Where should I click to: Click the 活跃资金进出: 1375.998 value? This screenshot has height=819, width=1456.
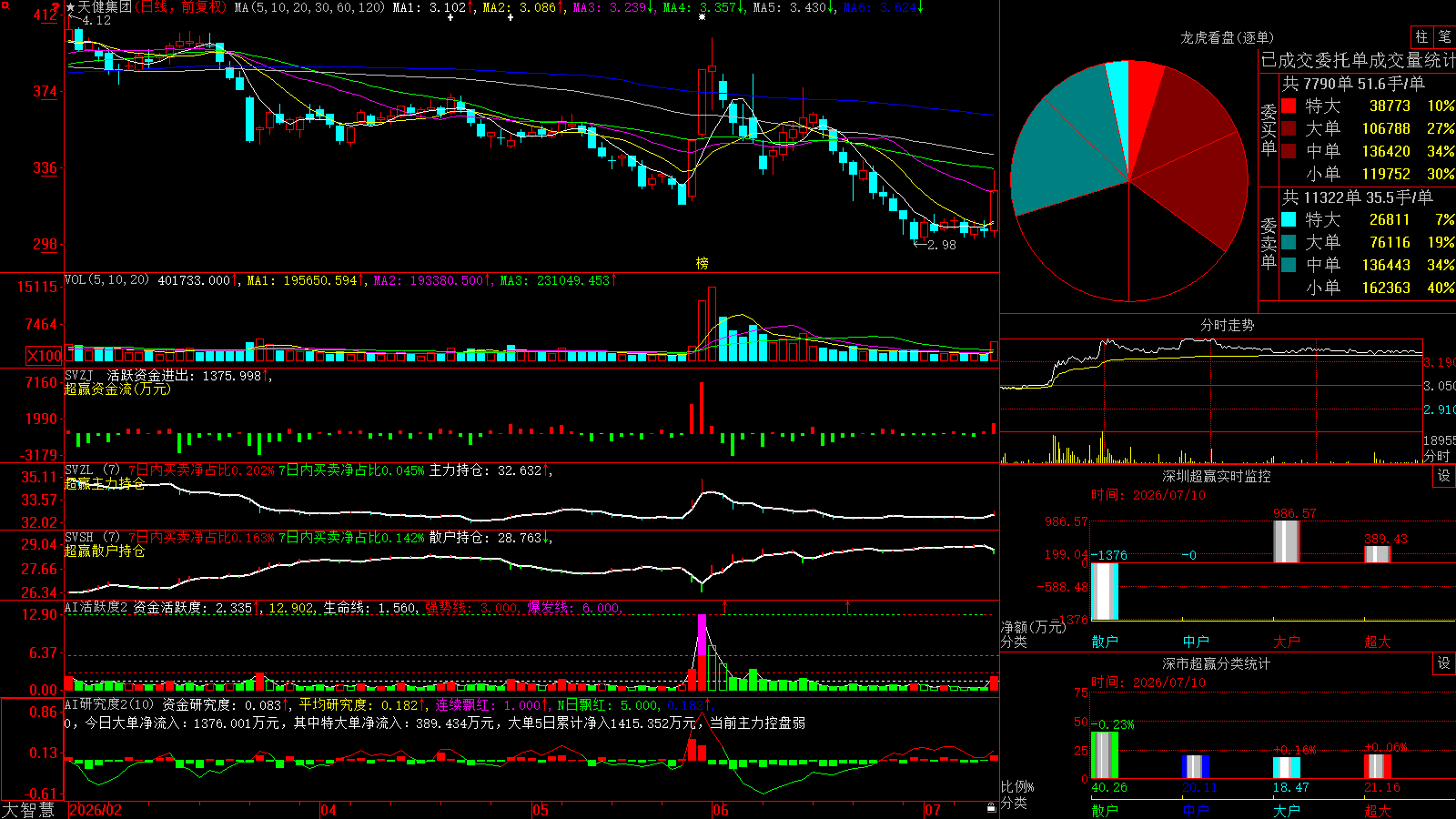[184, 376]
